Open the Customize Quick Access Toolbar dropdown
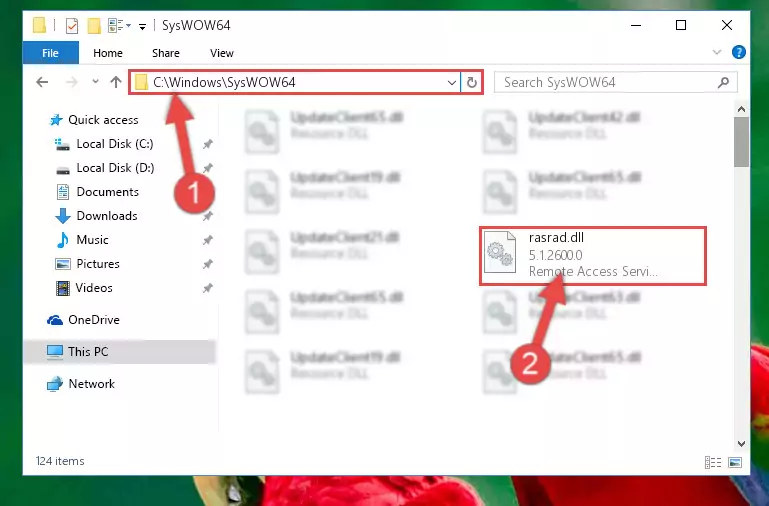The width and height of the screenshot is (769, 506). [142, 26]
